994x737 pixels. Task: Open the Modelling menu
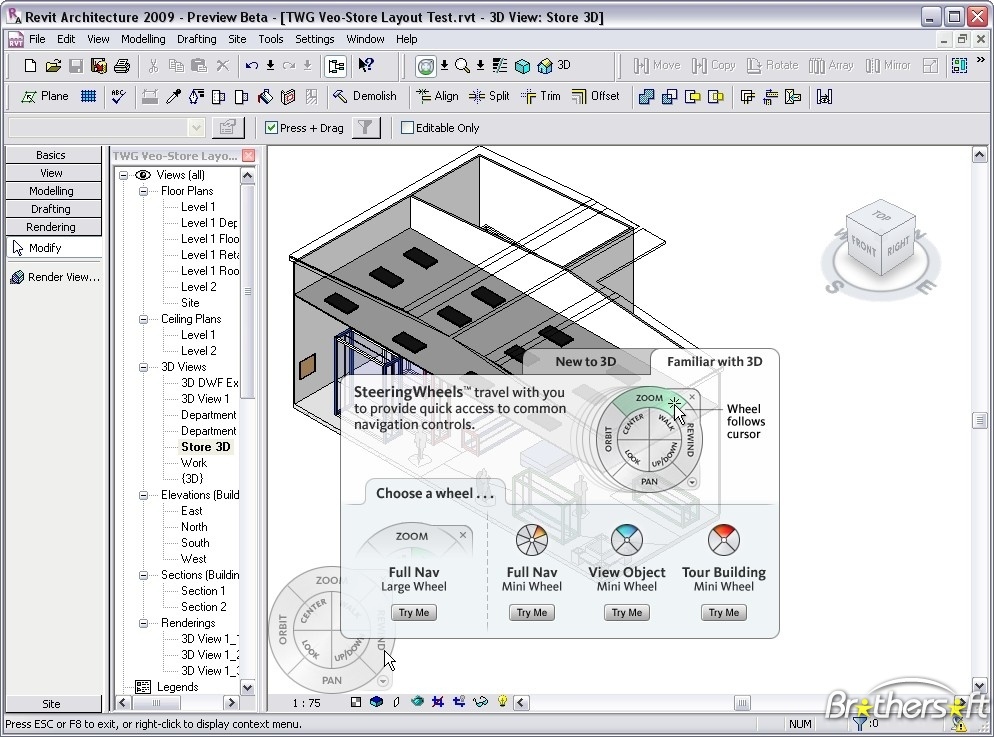142,39
